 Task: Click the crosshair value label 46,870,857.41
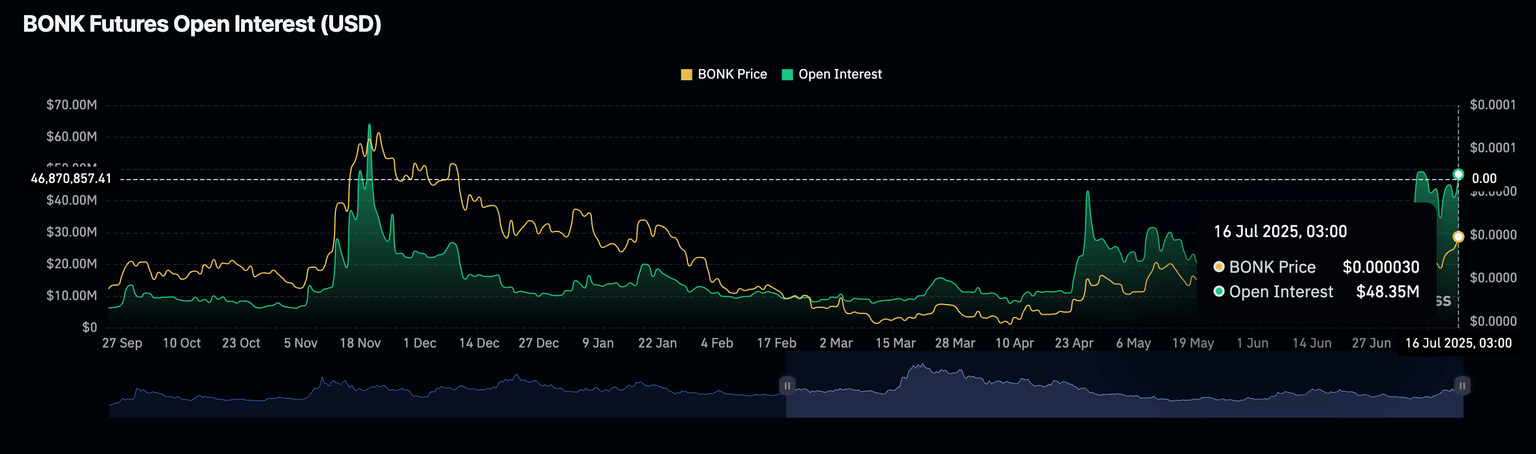point(71,179)
